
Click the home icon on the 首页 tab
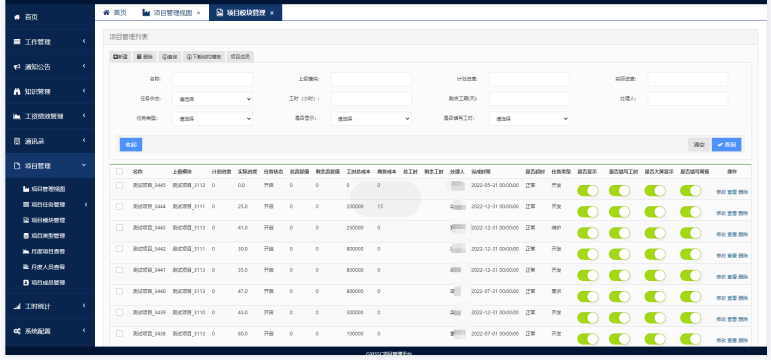pos(106,13)
